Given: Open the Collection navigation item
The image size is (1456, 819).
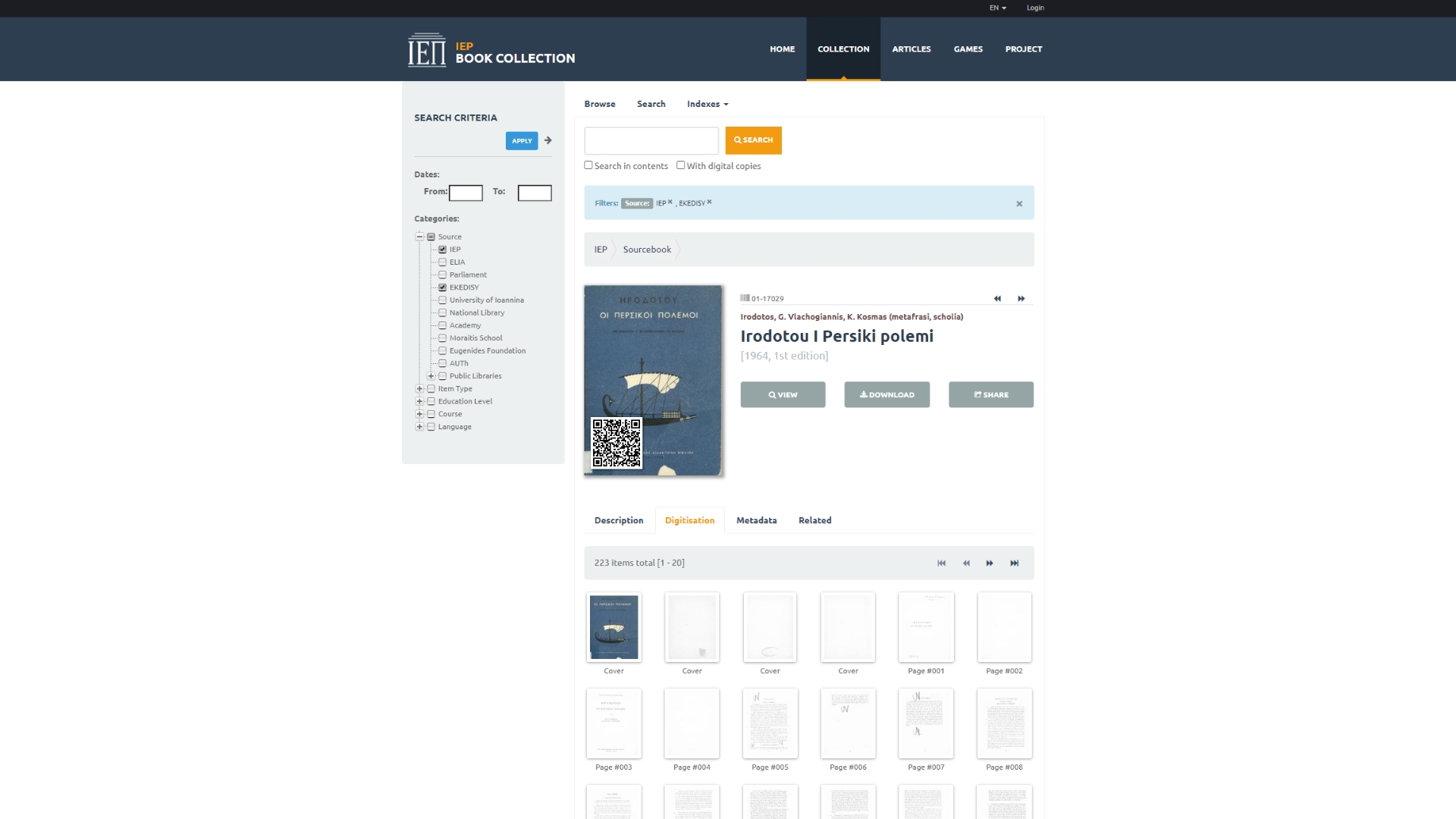Looking at the screenshot, I should [x=843, y=49].
